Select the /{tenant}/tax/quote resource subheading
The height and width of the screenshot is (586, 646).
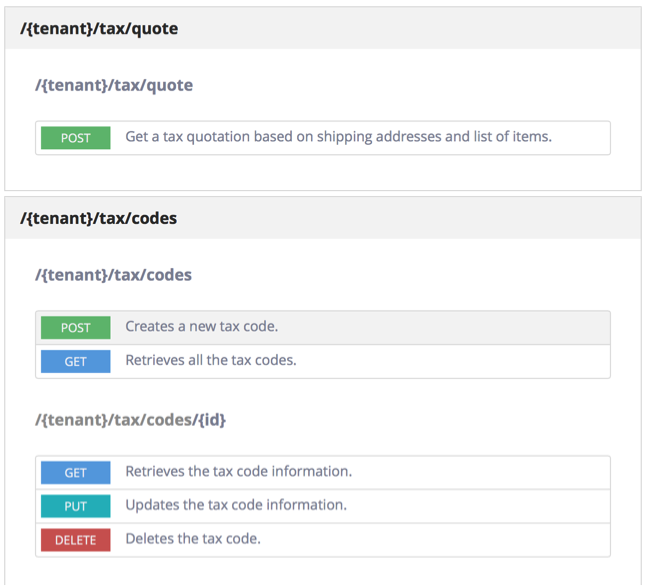coord(114,85)
